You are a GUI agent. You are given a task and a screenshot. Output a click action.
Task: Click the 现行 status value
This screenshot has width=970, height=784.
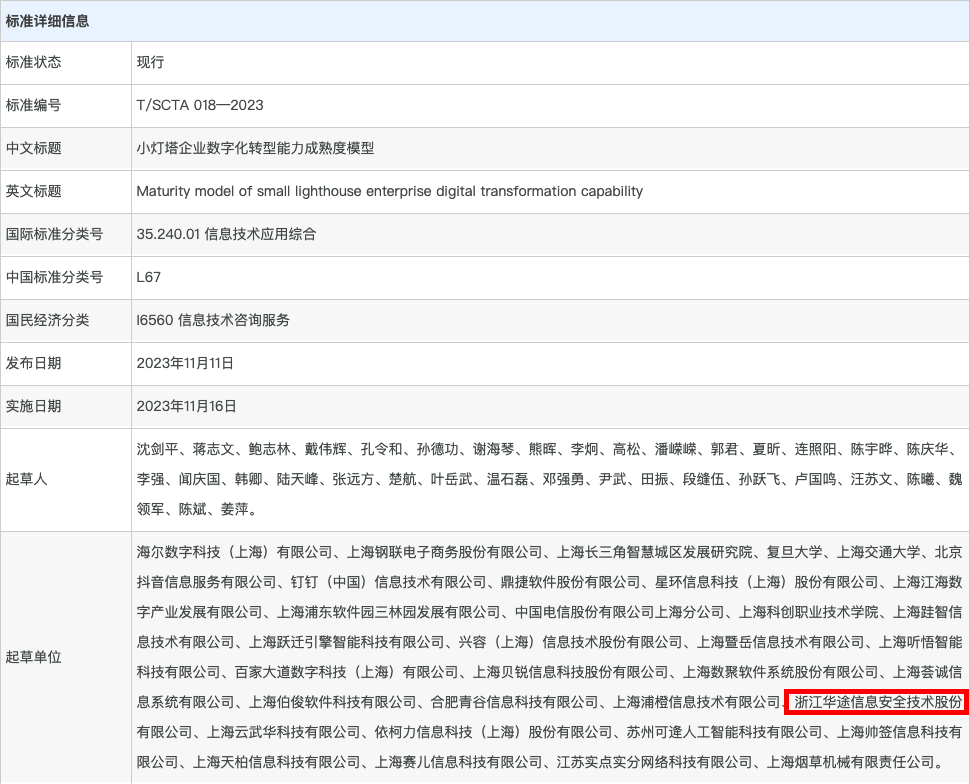[150, 62]
